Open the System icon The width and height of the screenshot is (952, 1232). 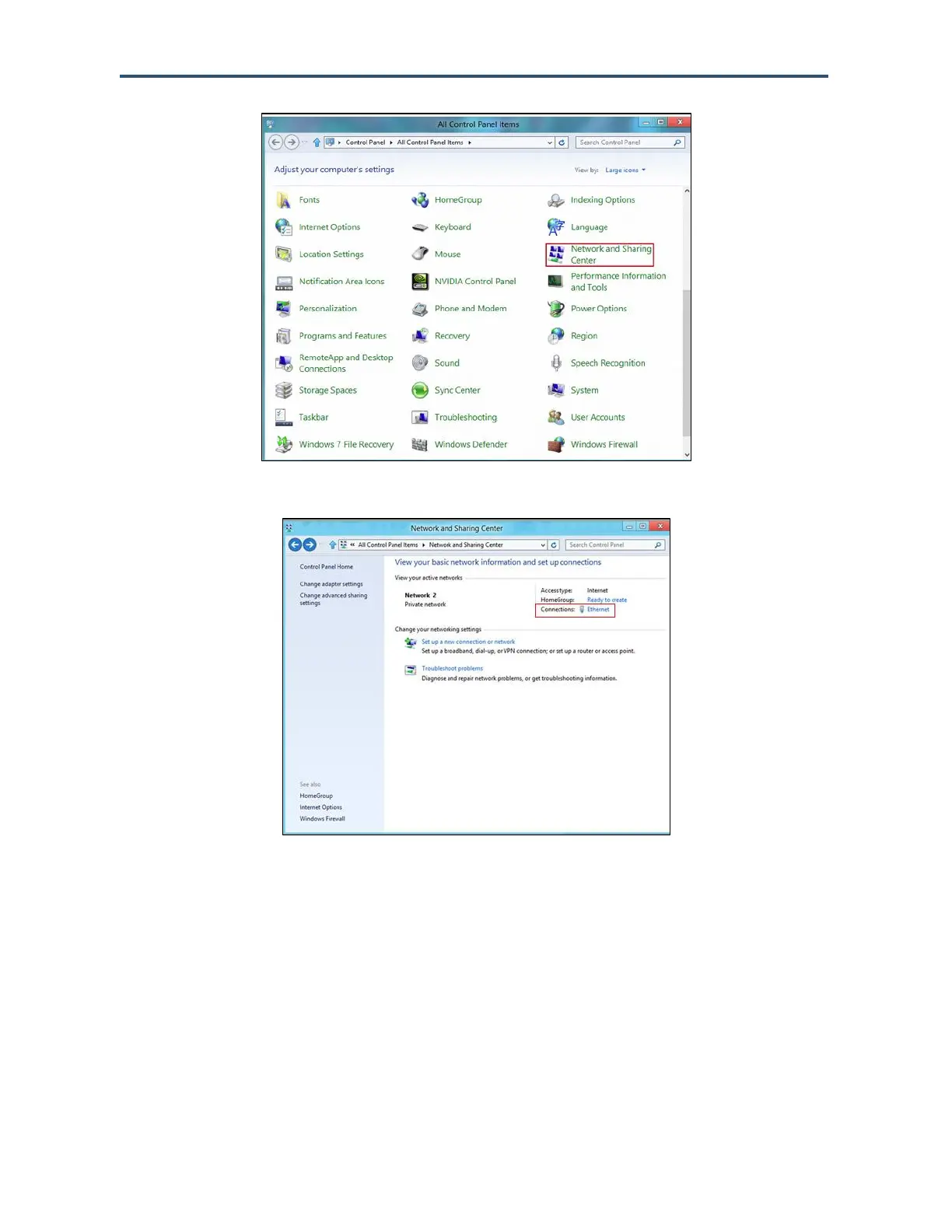pos(556,390)
